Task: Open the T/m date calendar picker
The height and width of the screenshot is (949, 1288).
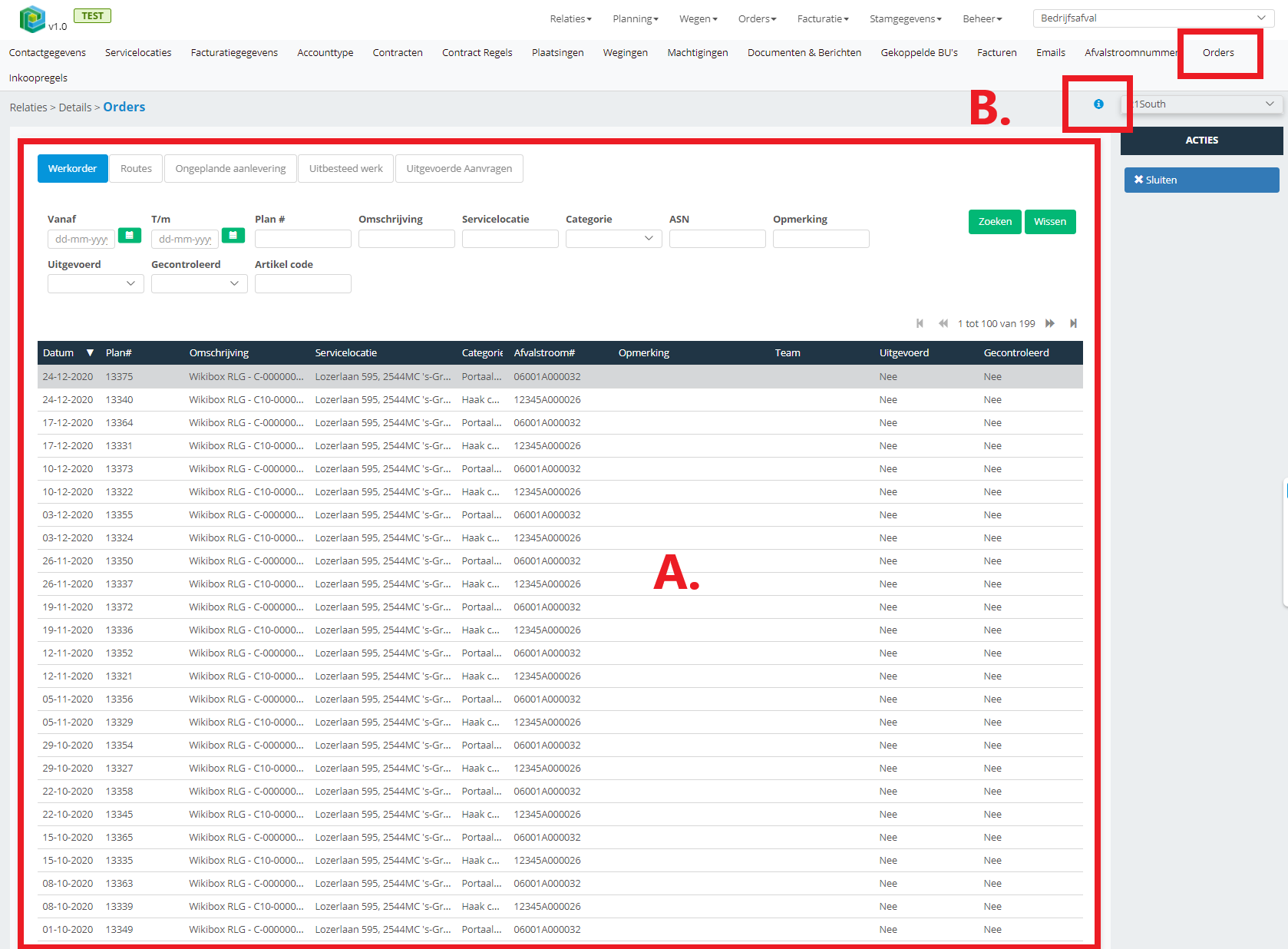Action: 233,236
